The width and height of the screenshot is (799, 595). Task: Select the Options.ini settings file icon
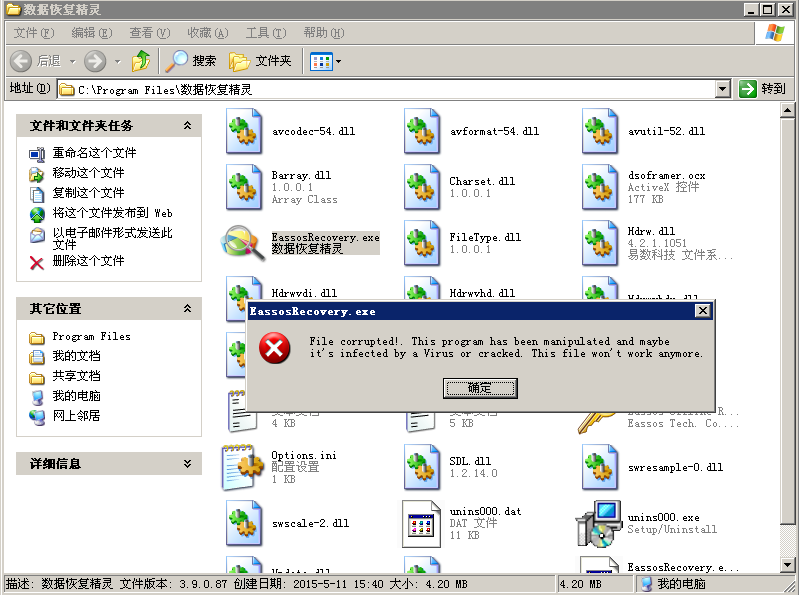click(243, 467)
